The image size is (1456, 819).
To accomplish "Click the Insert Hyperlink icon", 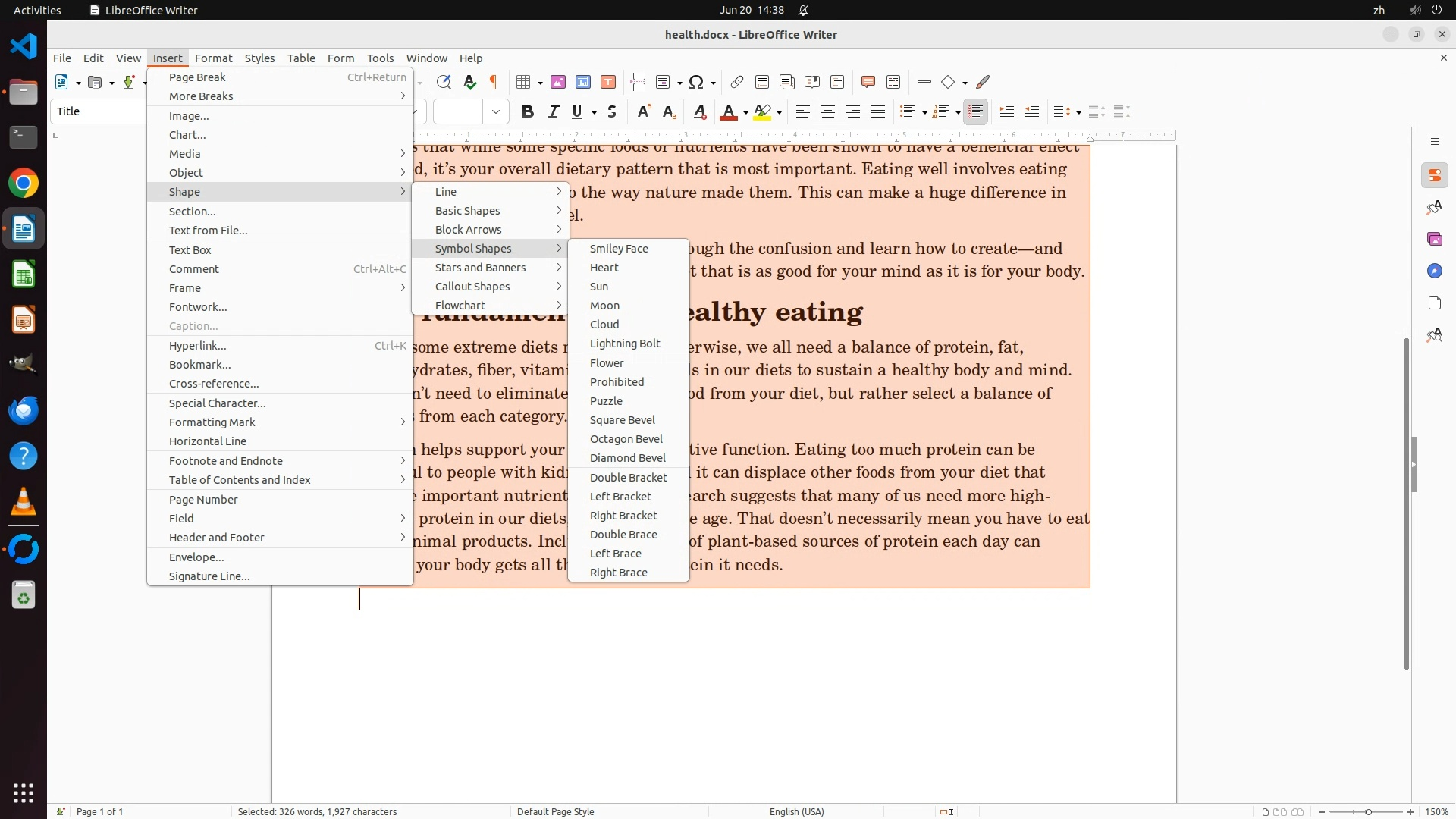I will pyautogui.click(x=736, y=82).
